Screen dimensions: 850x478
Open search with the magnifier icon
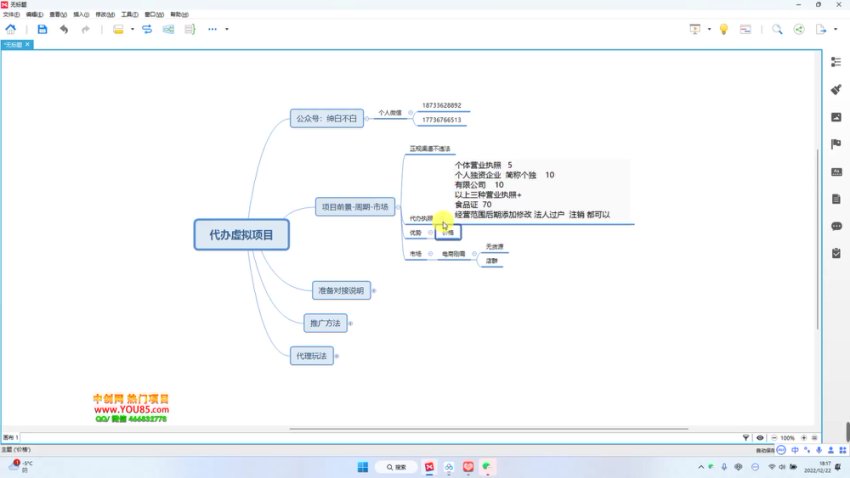(777, 29)
